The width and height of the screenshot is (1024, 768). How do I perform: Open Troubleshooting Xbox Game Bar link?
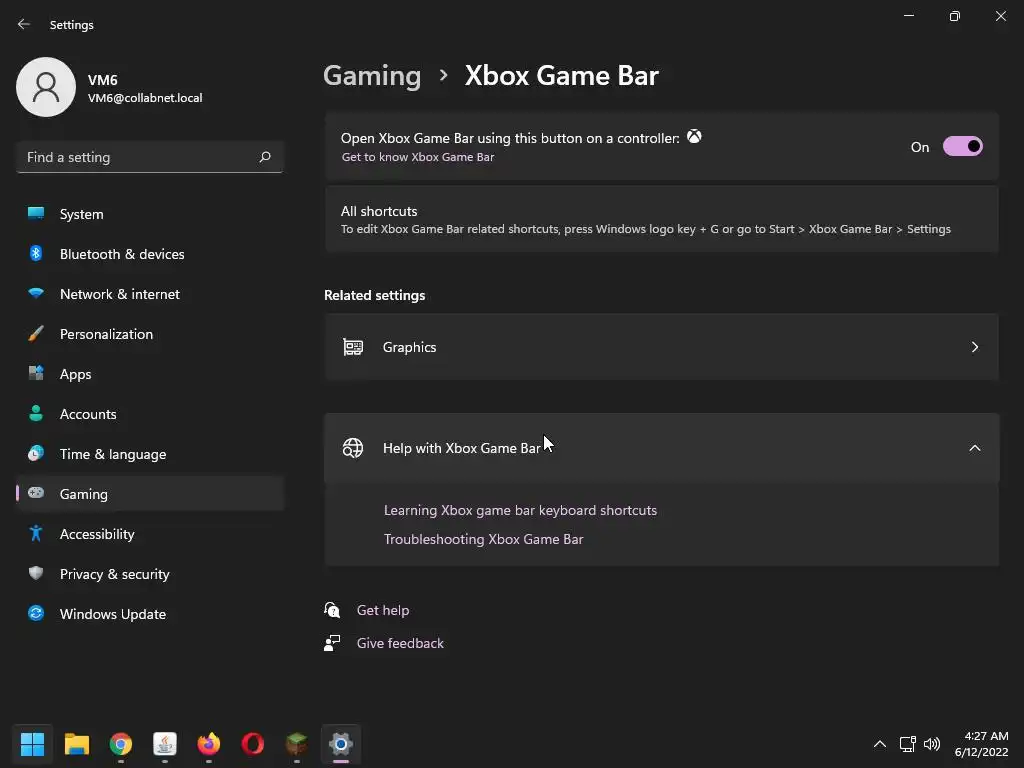tap(483, 539)
